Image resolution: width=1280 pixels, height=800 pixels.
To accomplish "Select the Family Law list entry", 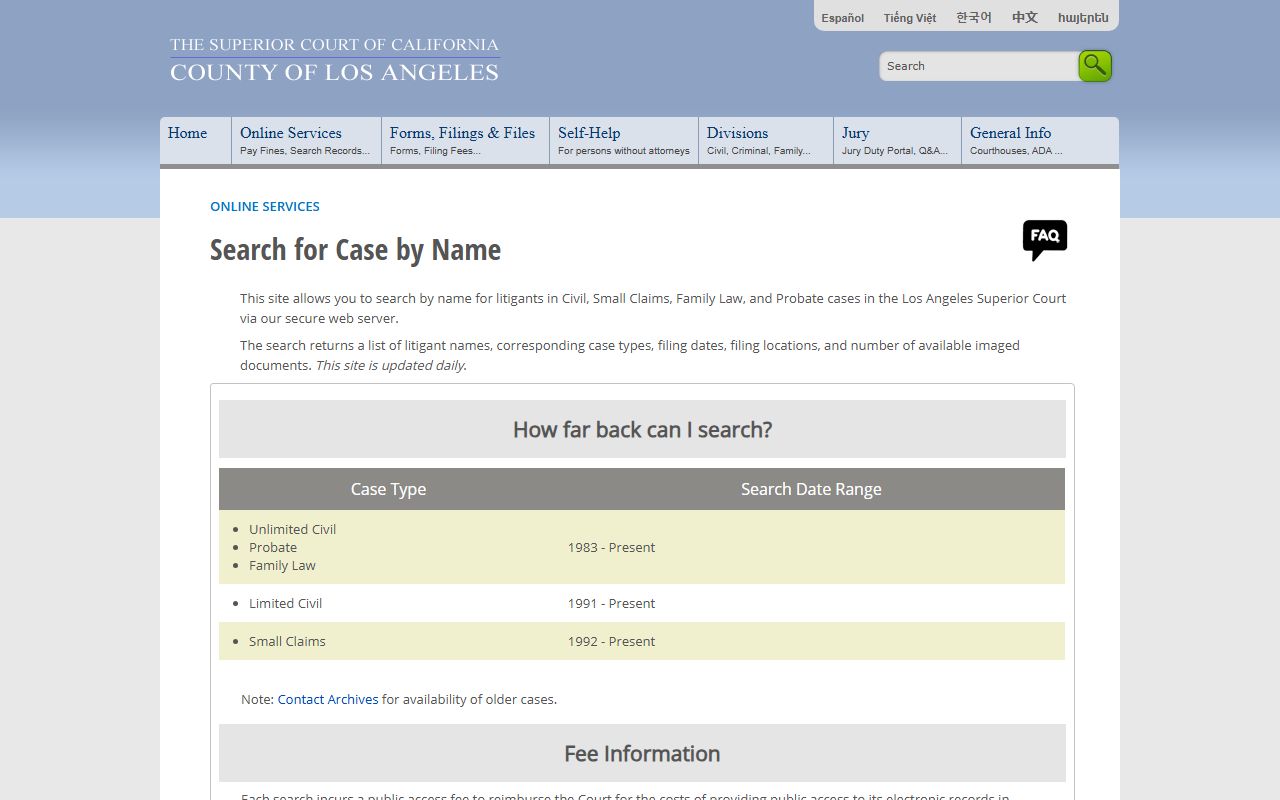I will pos(282,565).
